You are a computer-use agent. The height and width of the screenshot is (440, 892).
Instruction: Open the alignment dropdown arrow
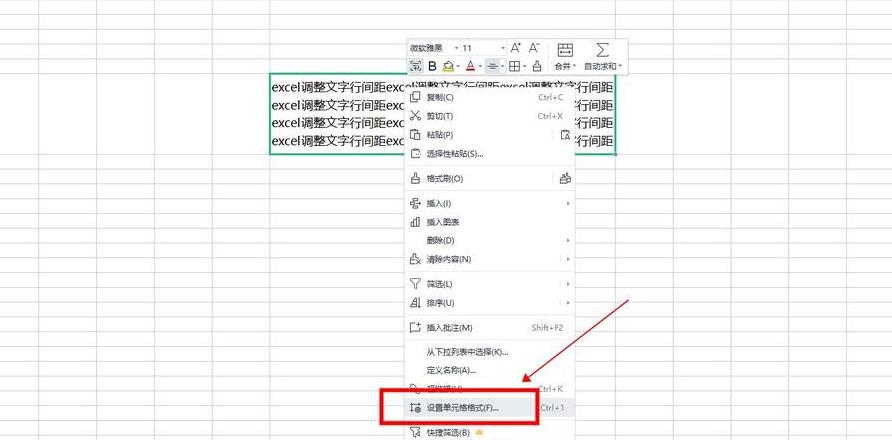(502, 67)
